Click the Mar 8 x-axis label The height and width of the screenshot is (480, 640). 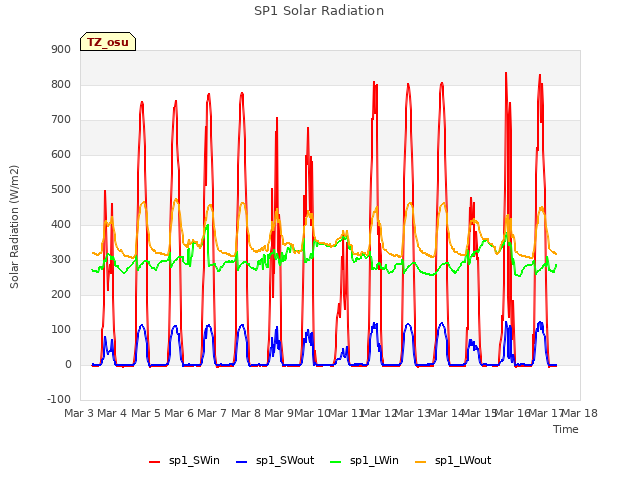point(246,413)
